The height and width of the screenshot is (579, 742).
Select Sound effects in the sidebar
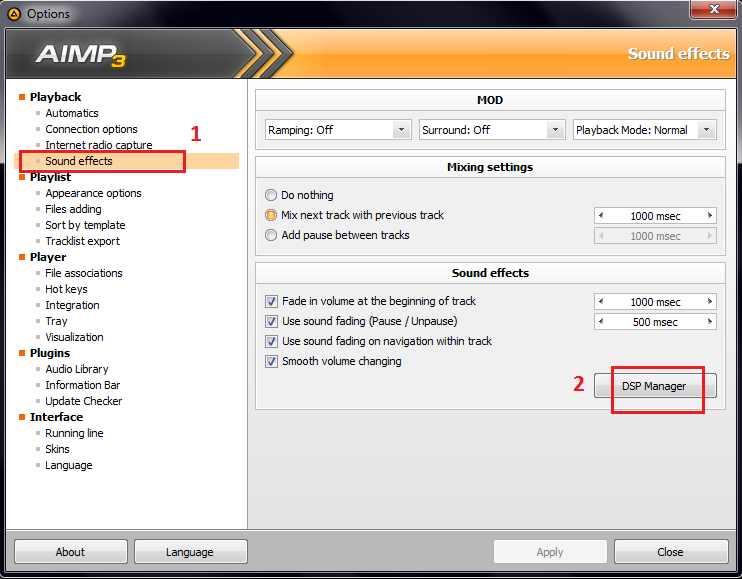coord(79,161)
